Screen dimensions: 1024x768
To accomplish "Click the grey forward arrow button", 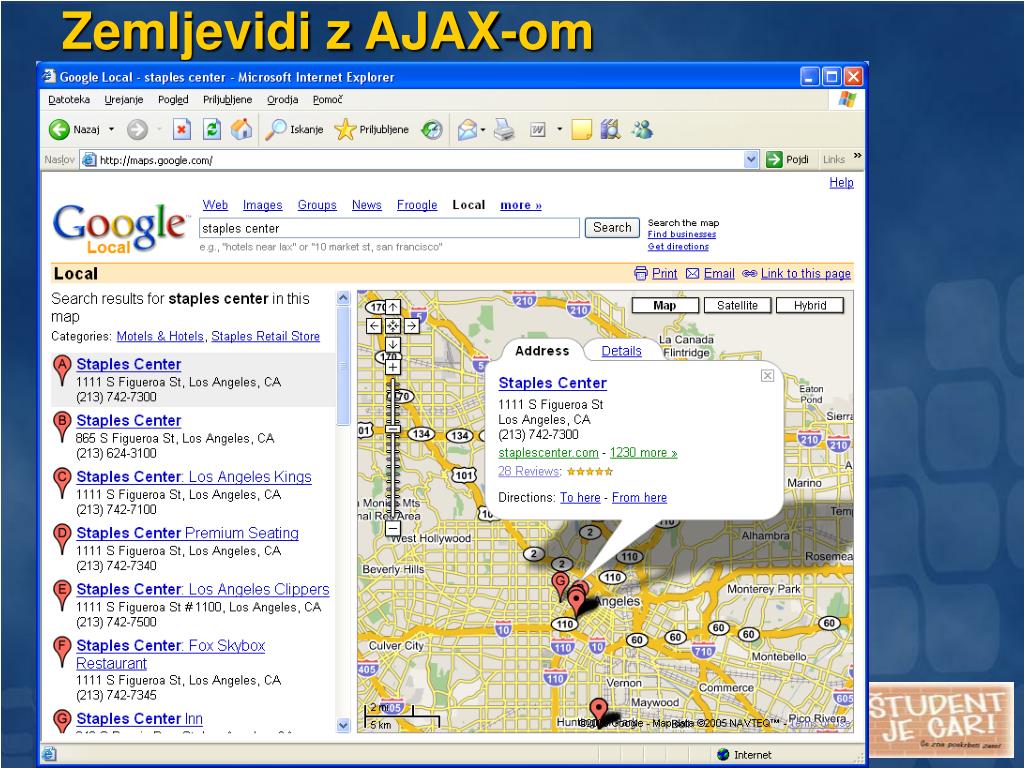I will [x=137, y=129].
